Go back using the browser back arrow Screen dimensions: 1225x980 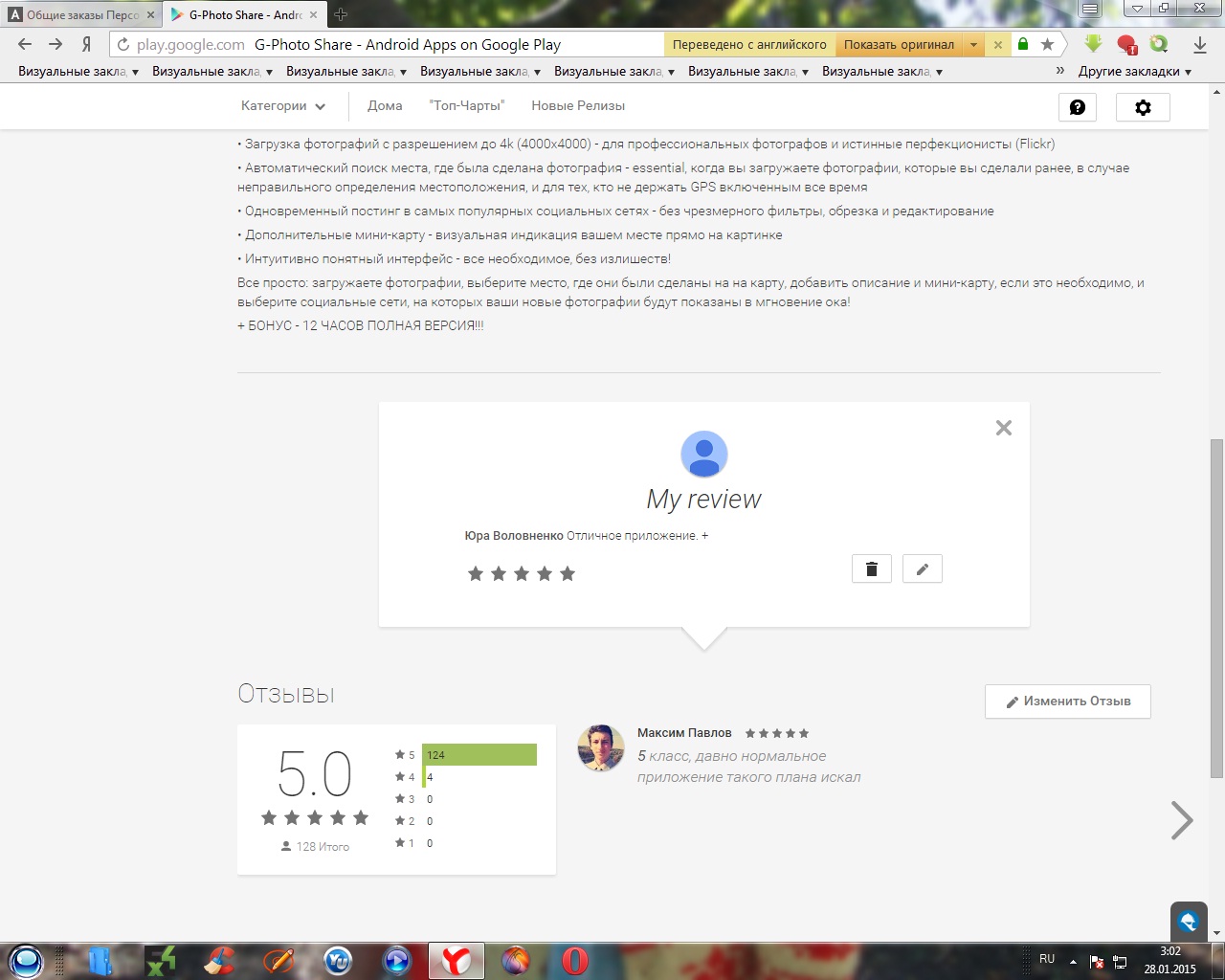pyautogui.click(x=25, y=44)
